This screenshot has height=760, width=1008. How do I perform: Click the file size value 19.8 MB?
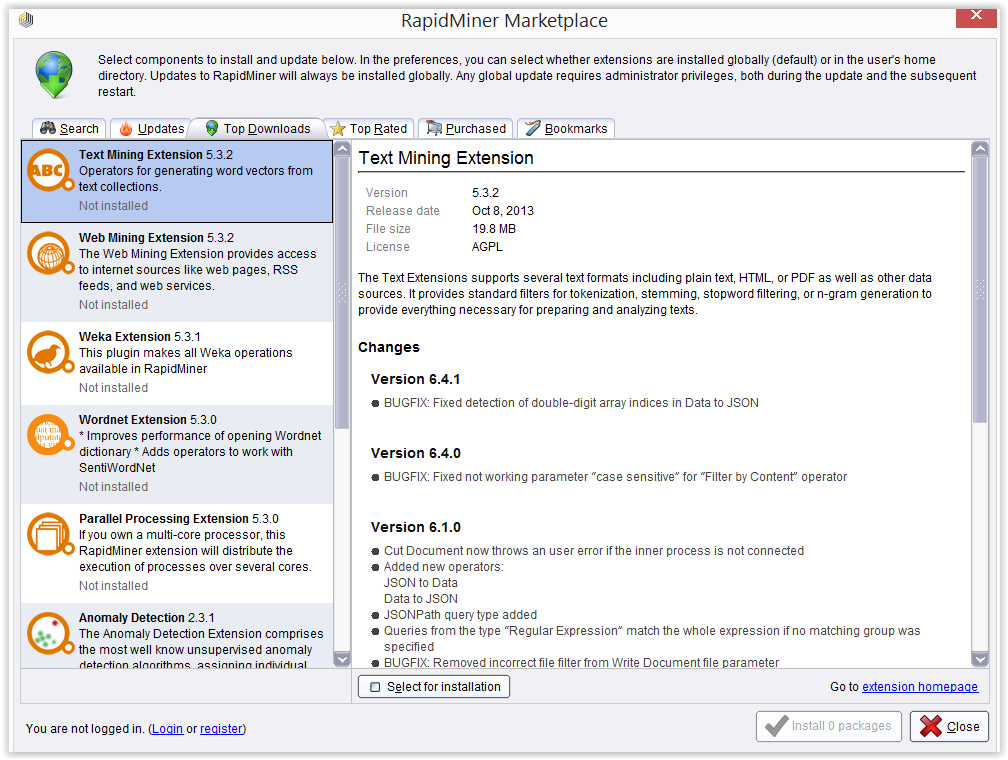click(494, 229)
